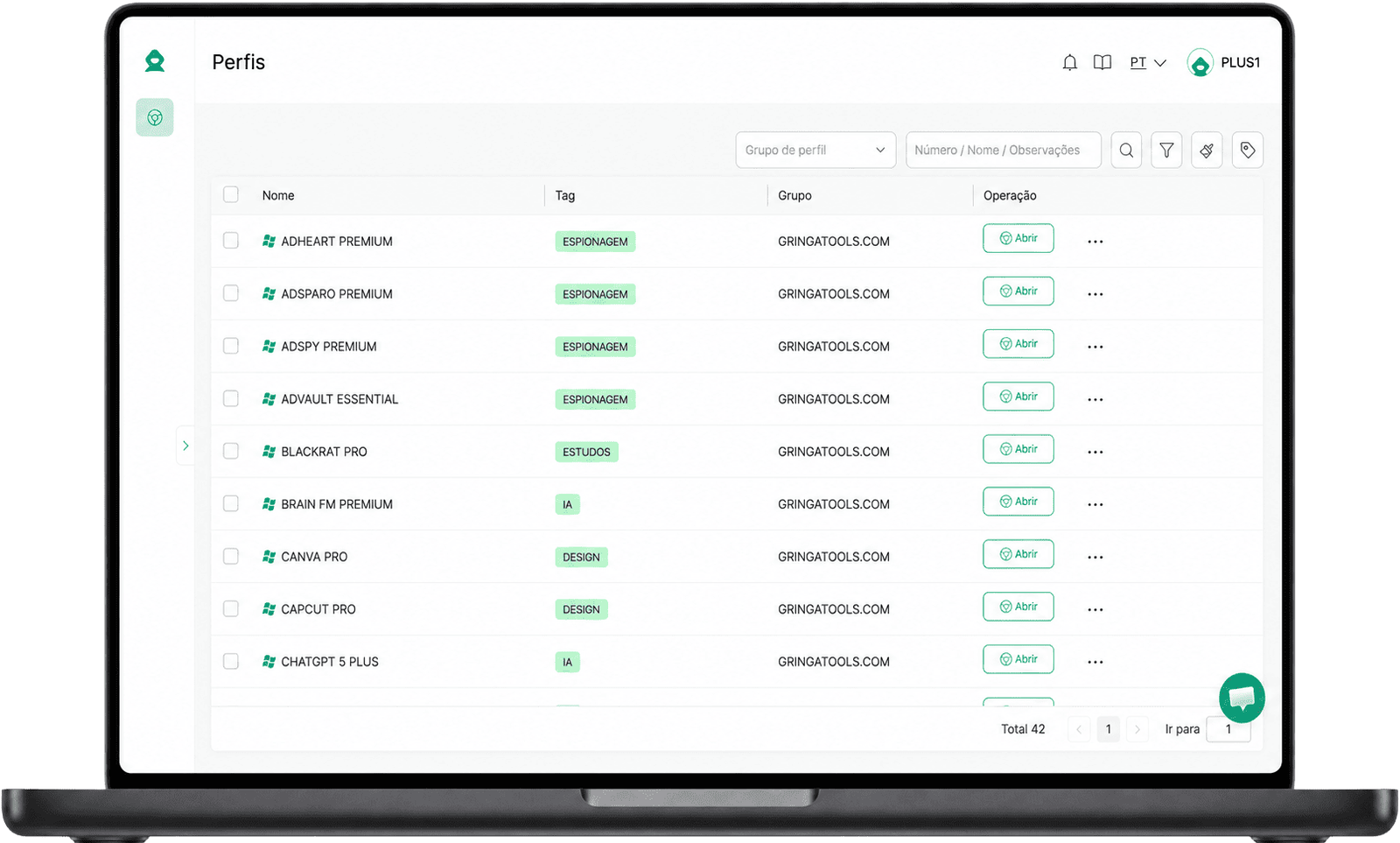Open more options for CHATGPT 5 PLUS
The height and width of the screenshot is (843, 1400).
(x=1095, y=662)
